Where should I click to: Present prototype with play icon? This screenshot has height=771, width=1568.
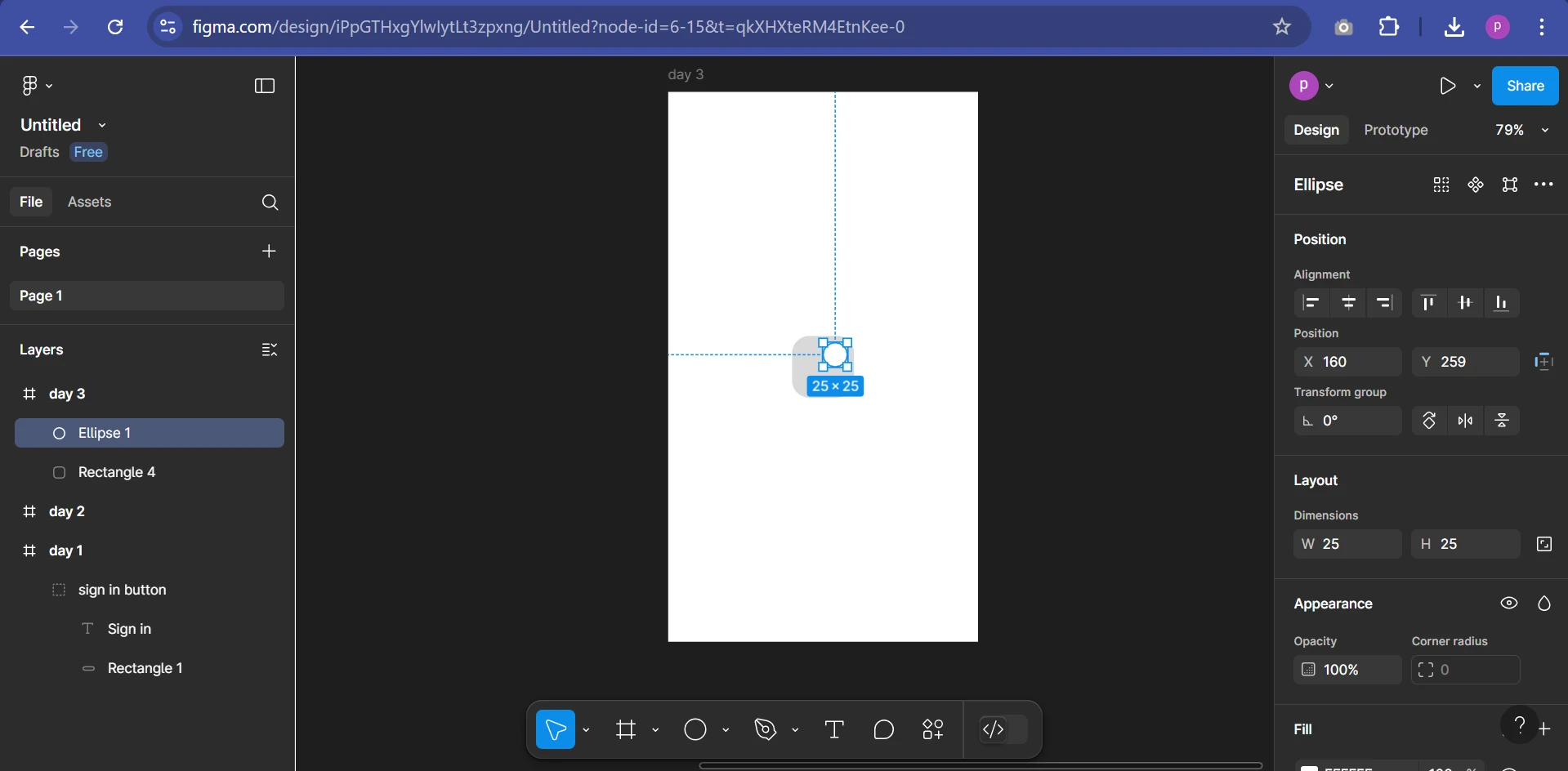1447,86
